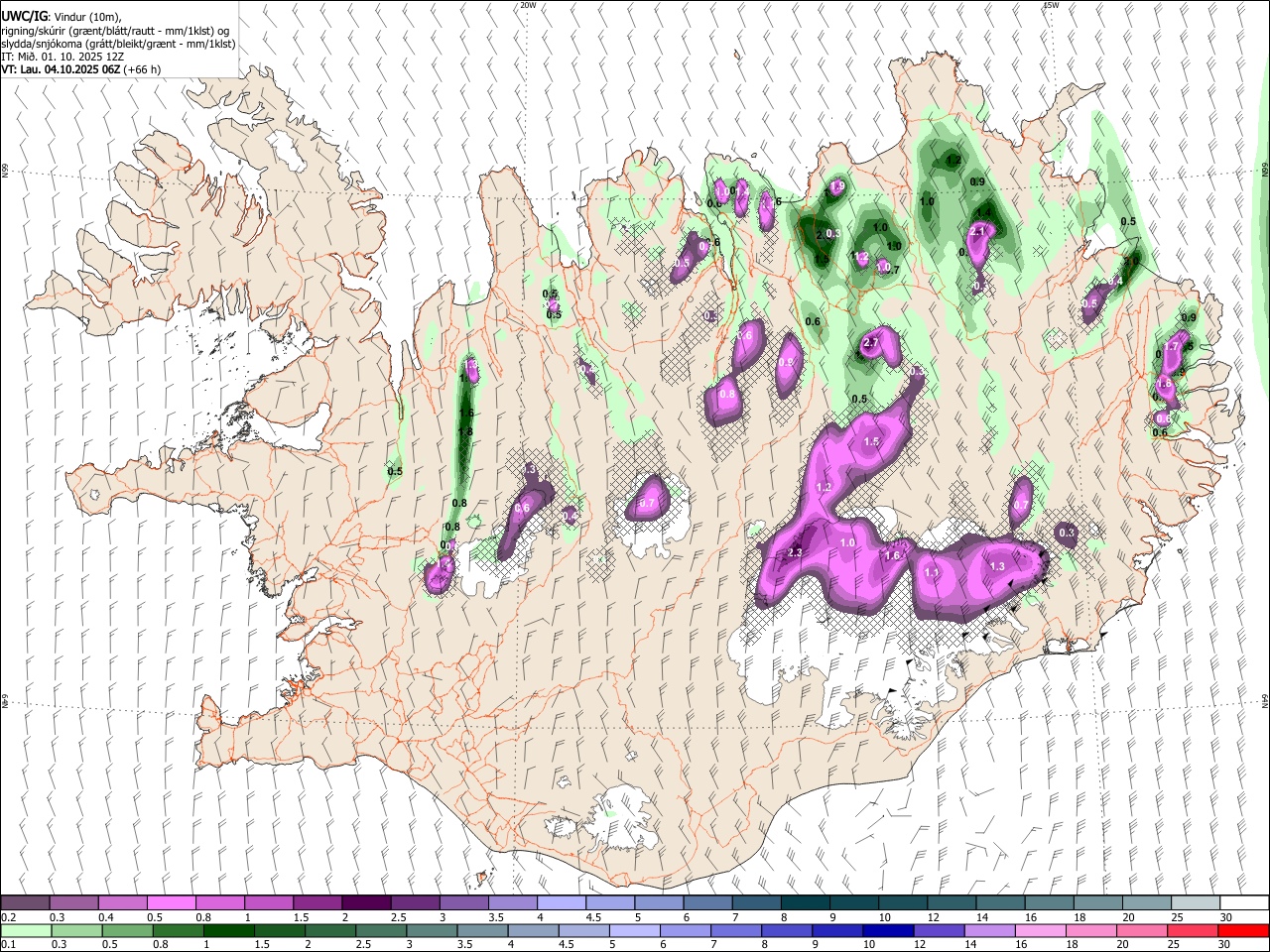Select the darkest purple 2–2.5 snow scale swatch

click(366, 902)
